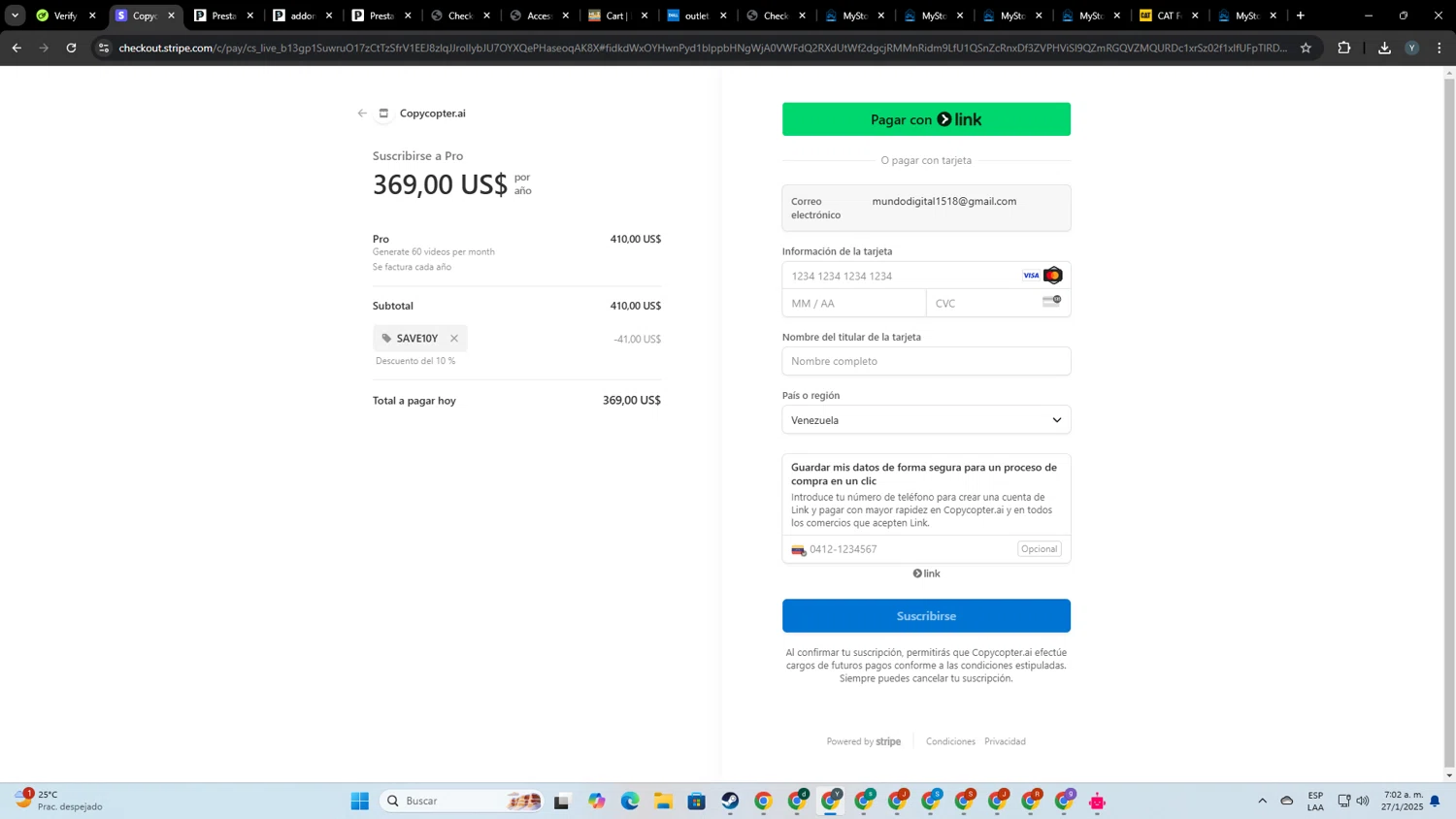Click the email mundodigital1518@gmail.com field
1456x819 pixels.
pos(926,208)
